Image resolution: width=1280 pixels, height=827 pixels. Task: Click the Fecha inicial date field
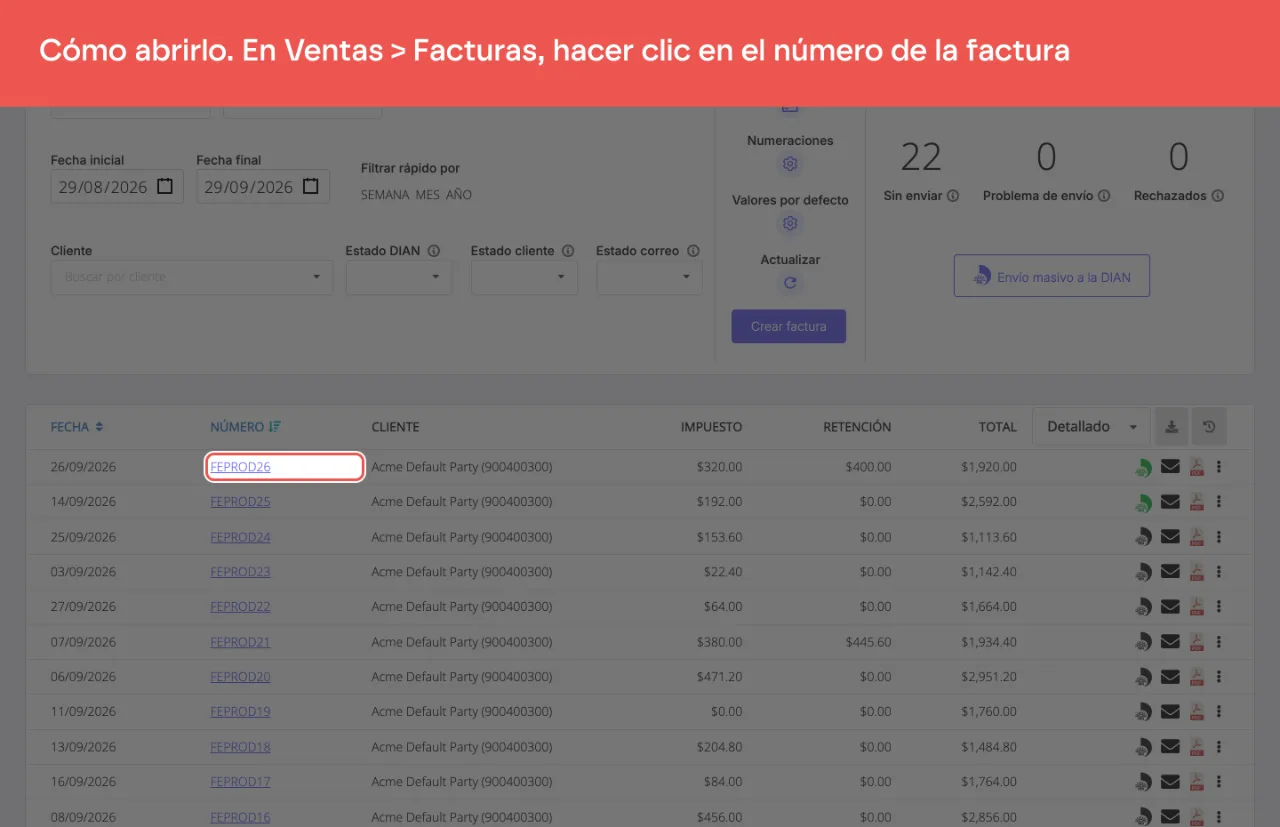pyautogui.click(x=117, y=186)
